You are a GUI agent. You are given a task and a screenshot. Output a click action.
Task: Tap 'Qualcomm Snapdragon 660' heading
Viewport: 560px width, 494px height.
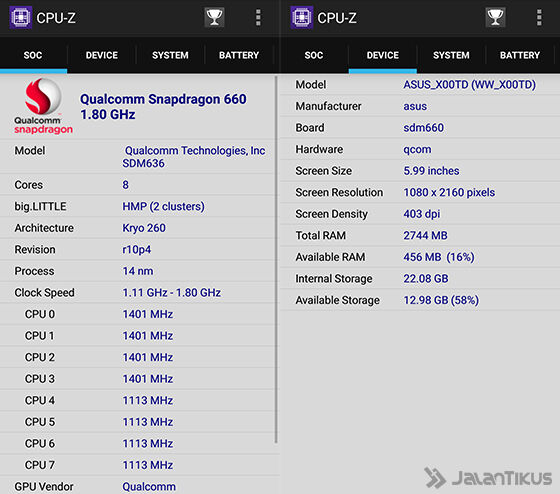pyautogui.click(x=163, y=99)
